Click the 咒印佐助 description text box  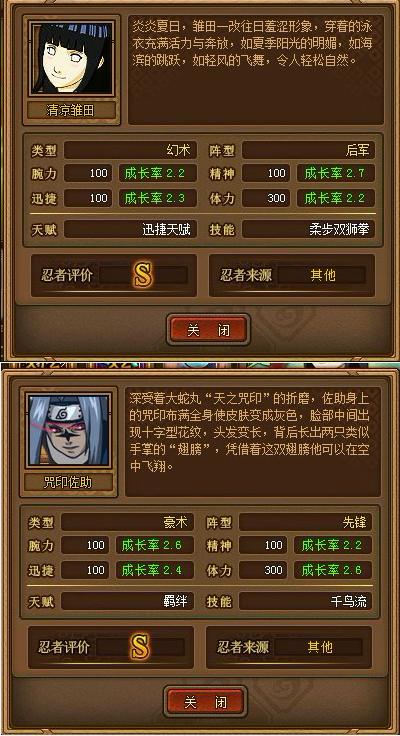(253, 441)
